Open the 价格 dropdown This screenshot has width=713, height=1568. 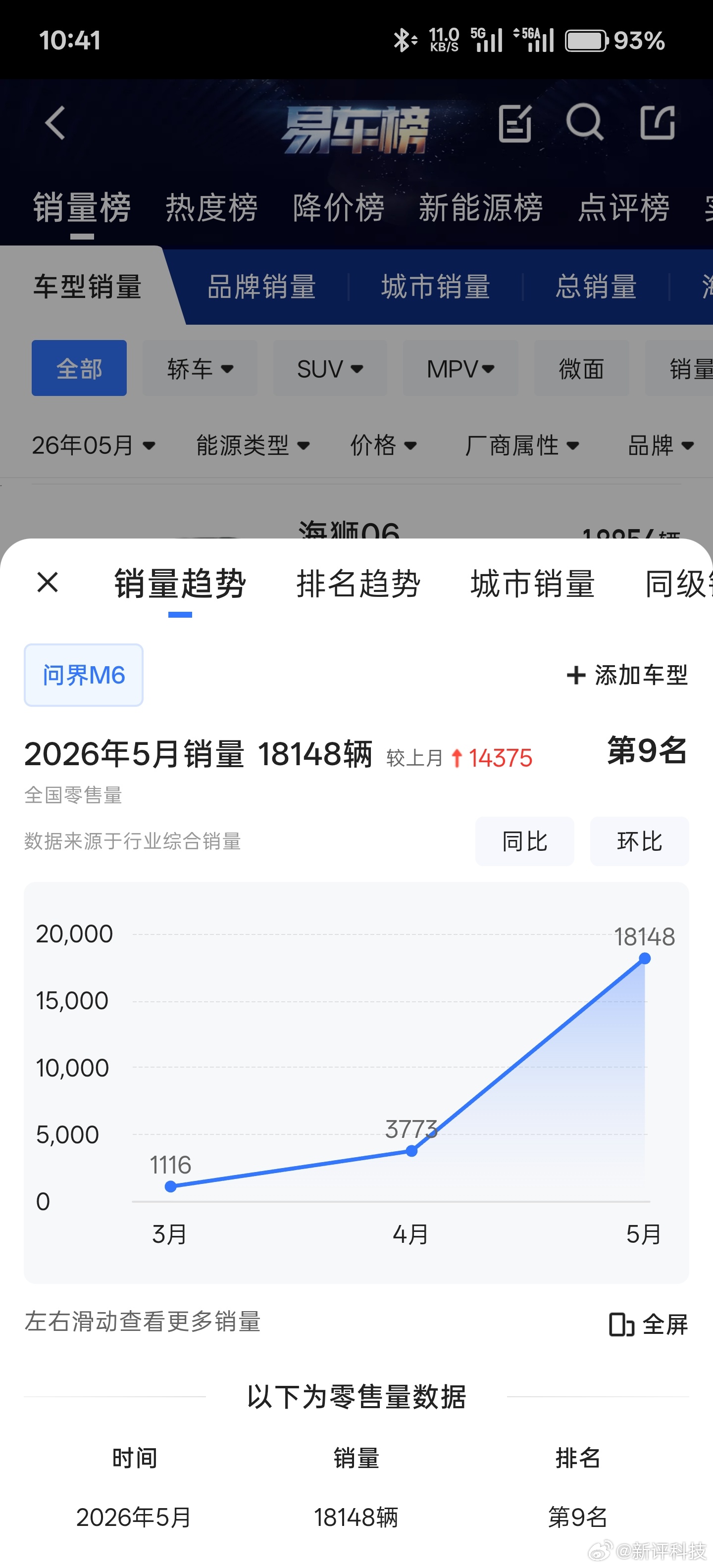tap(384, 445)
